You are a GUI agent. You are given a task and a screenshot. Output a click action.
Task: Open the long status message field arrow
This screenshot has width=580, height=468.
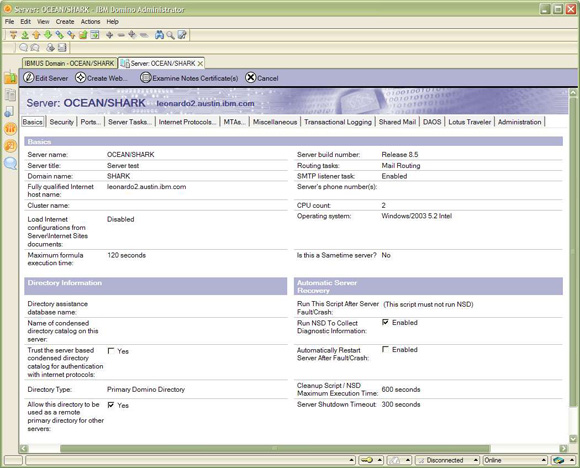tap(351, 460)
